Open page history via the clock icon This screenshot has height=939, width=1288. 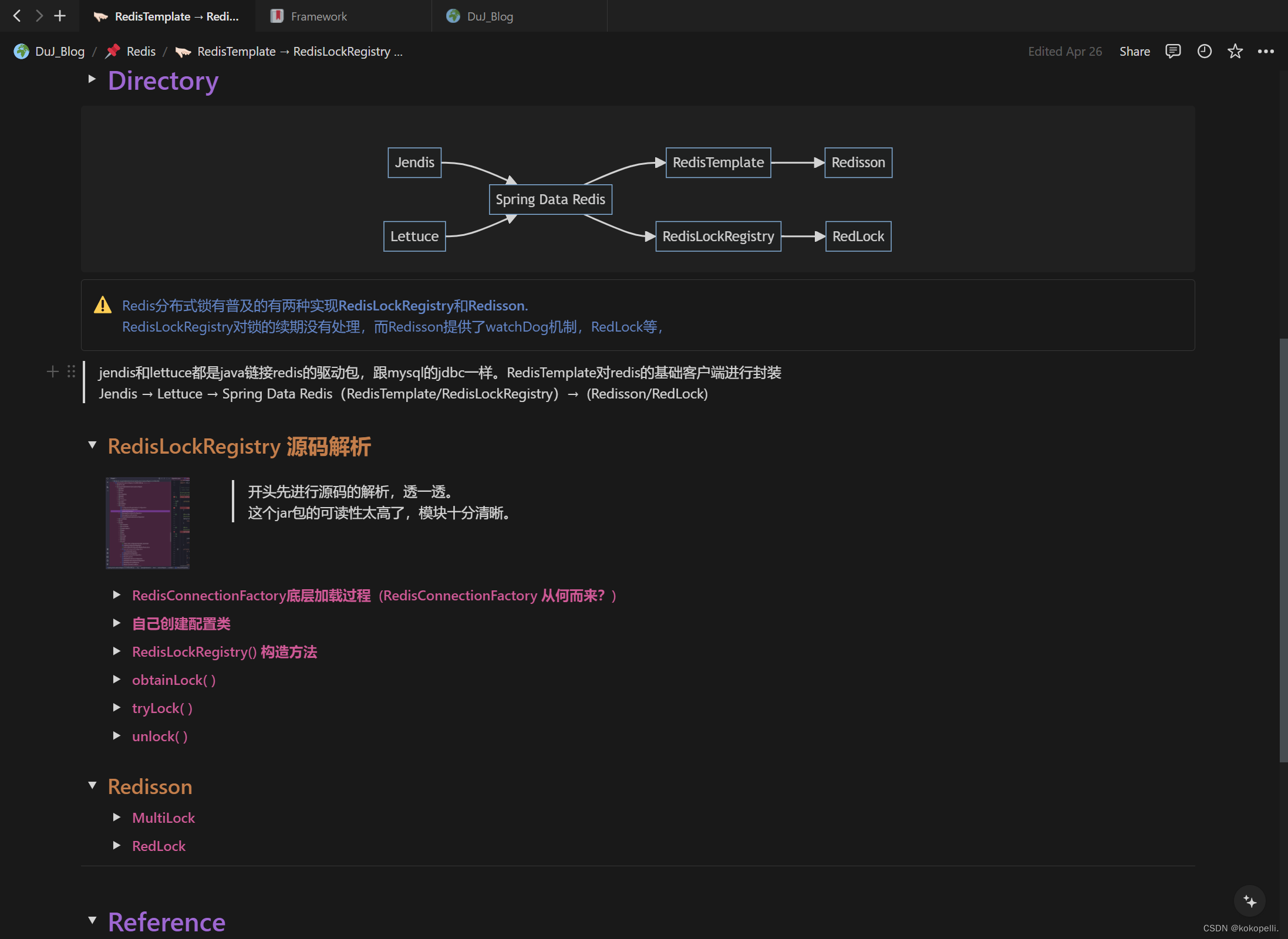coord(1203,52)
